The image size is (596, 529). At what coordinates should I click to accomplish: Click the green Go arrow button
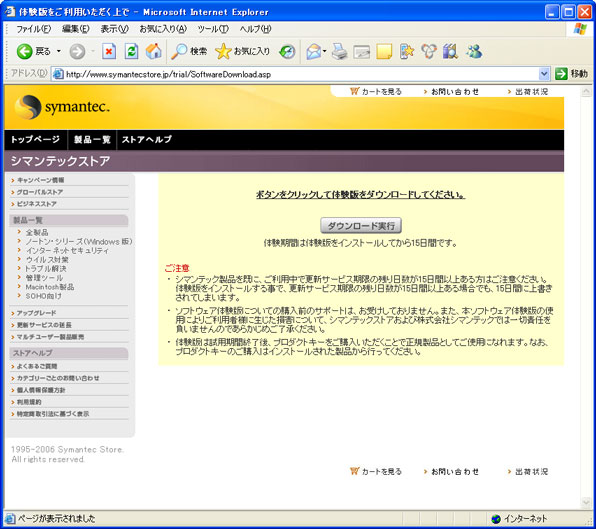561,74
